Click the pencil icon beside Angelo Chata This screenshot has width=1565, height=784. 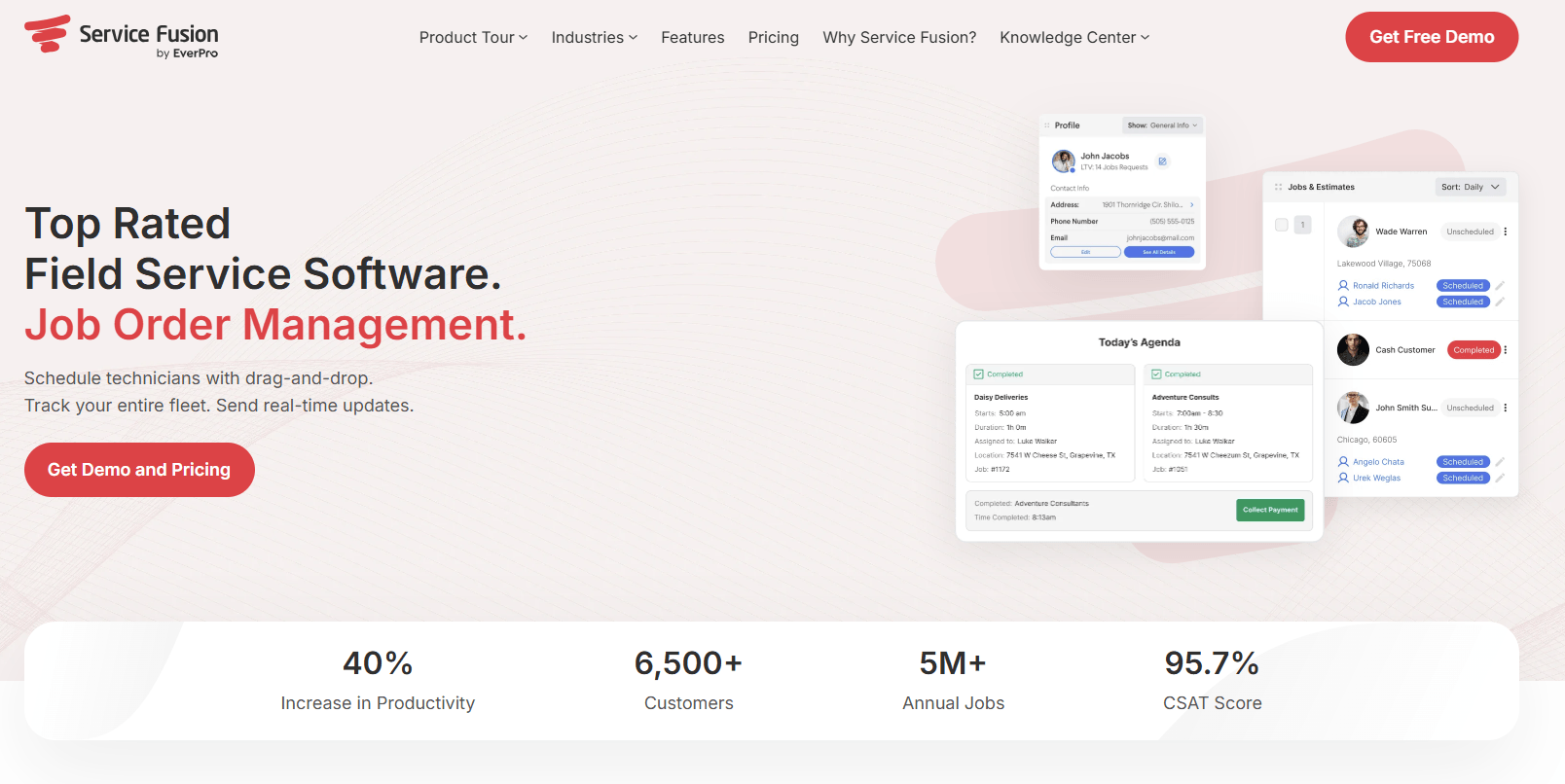tap(1500, 462)
